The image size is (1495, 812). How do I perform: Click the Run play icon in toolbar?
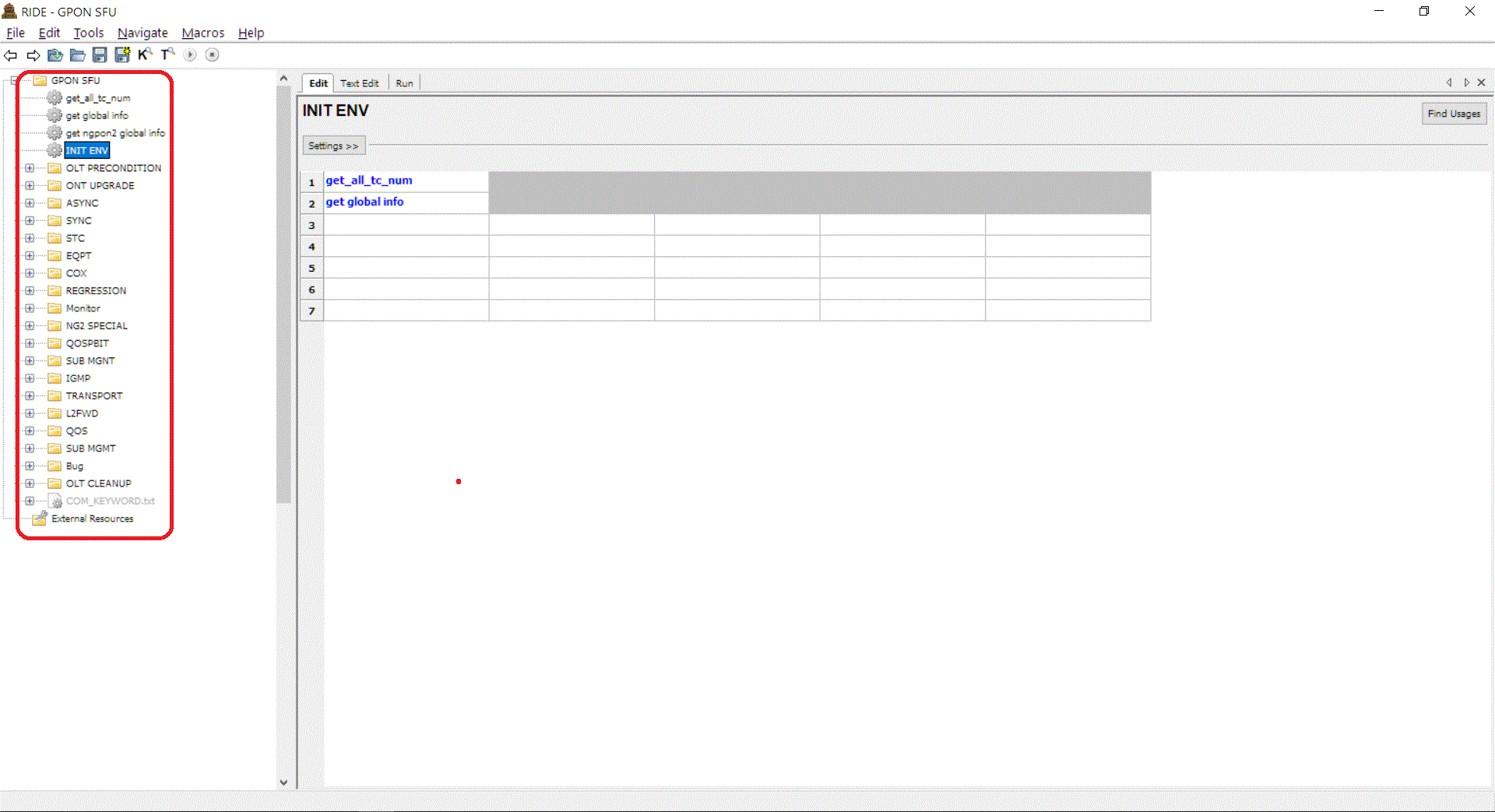[190, 55]
